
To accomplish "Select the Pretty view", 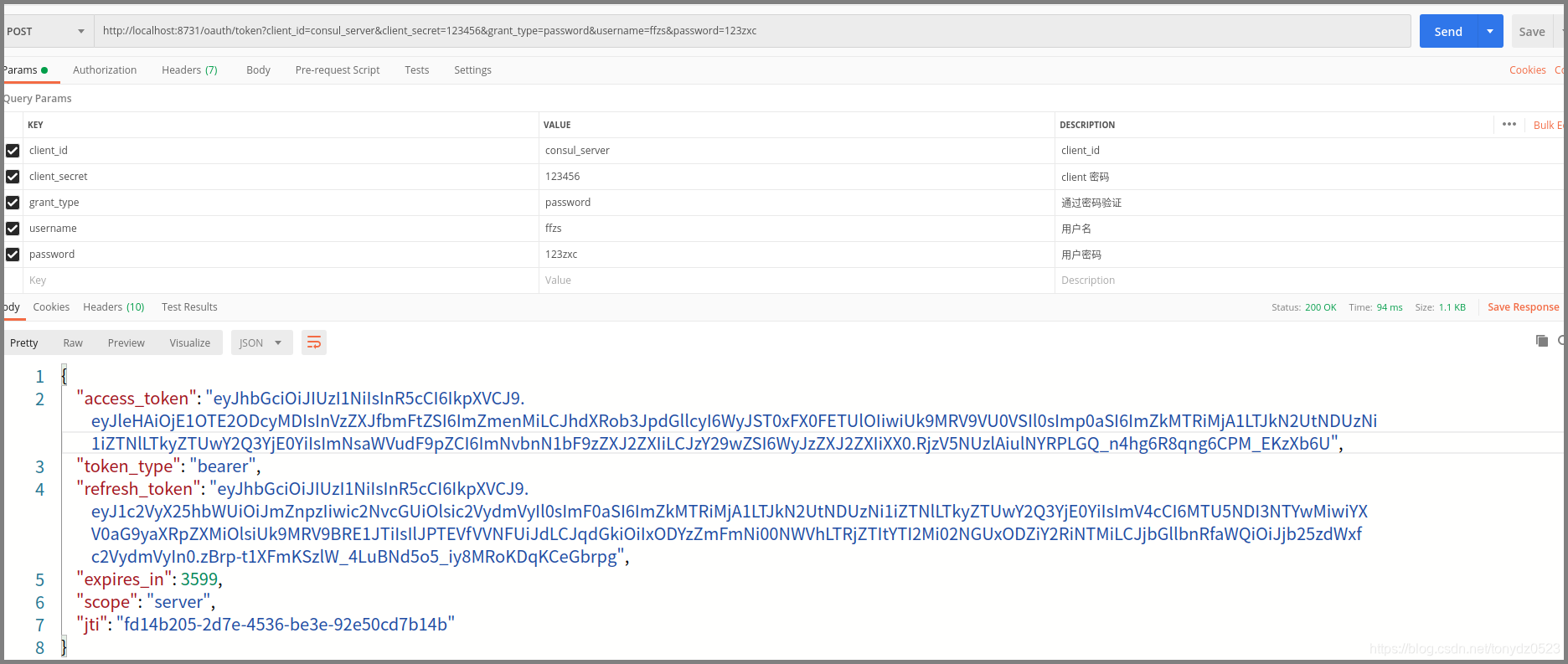I will tap(24, 342).
